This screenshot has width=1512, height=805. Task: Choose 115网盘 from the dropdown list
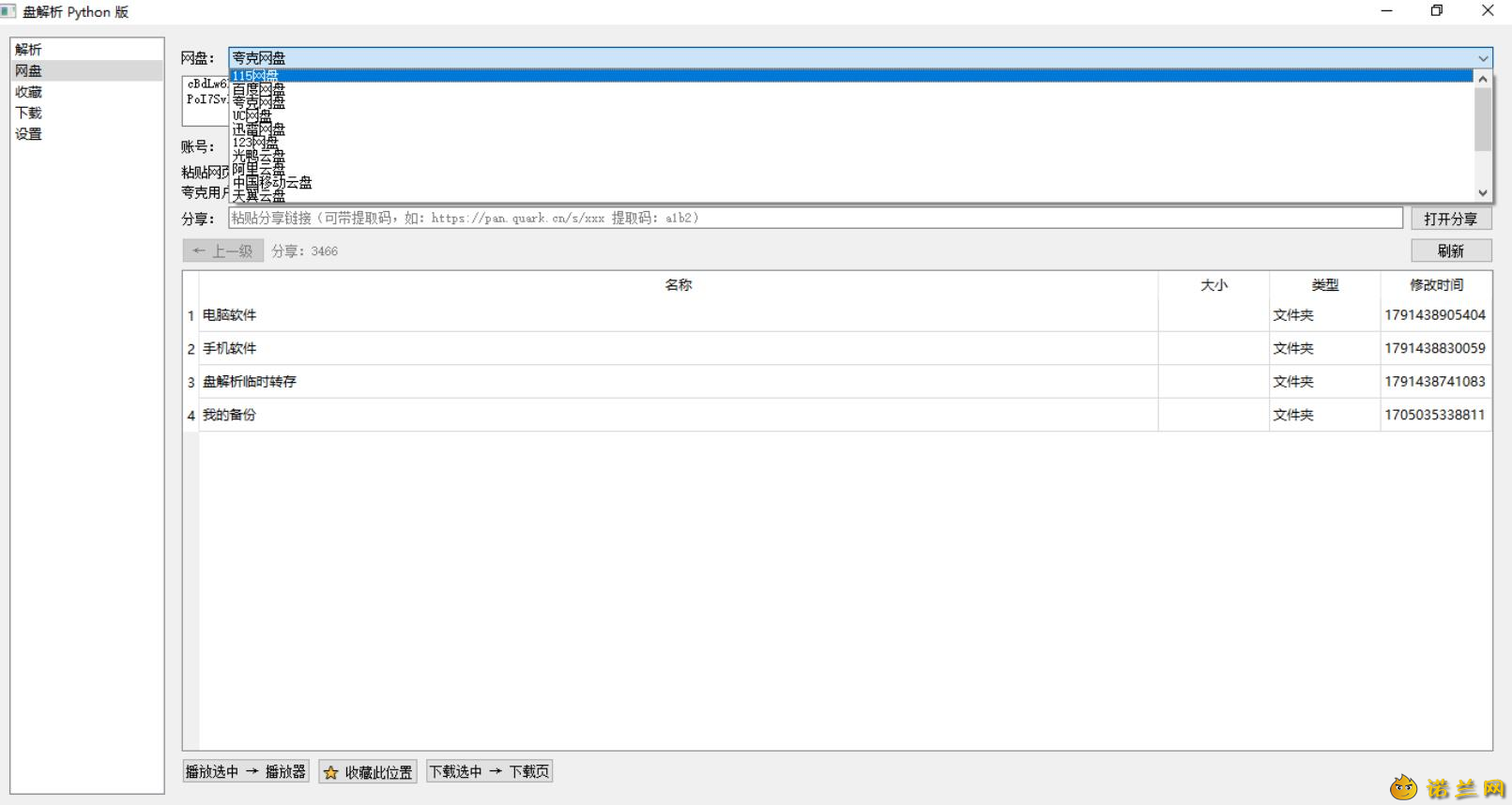tap(852, 76)
